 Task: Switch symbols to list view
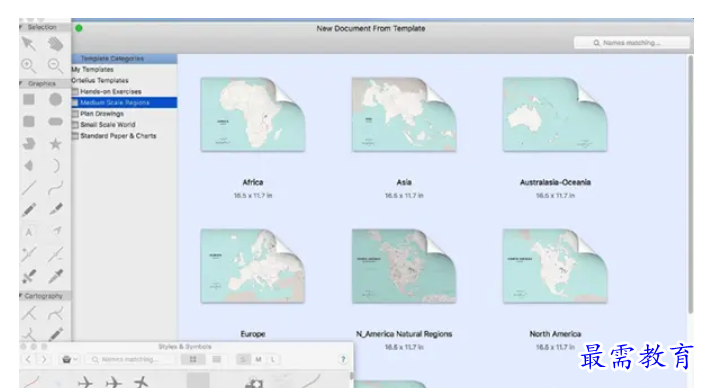(216, 359)
